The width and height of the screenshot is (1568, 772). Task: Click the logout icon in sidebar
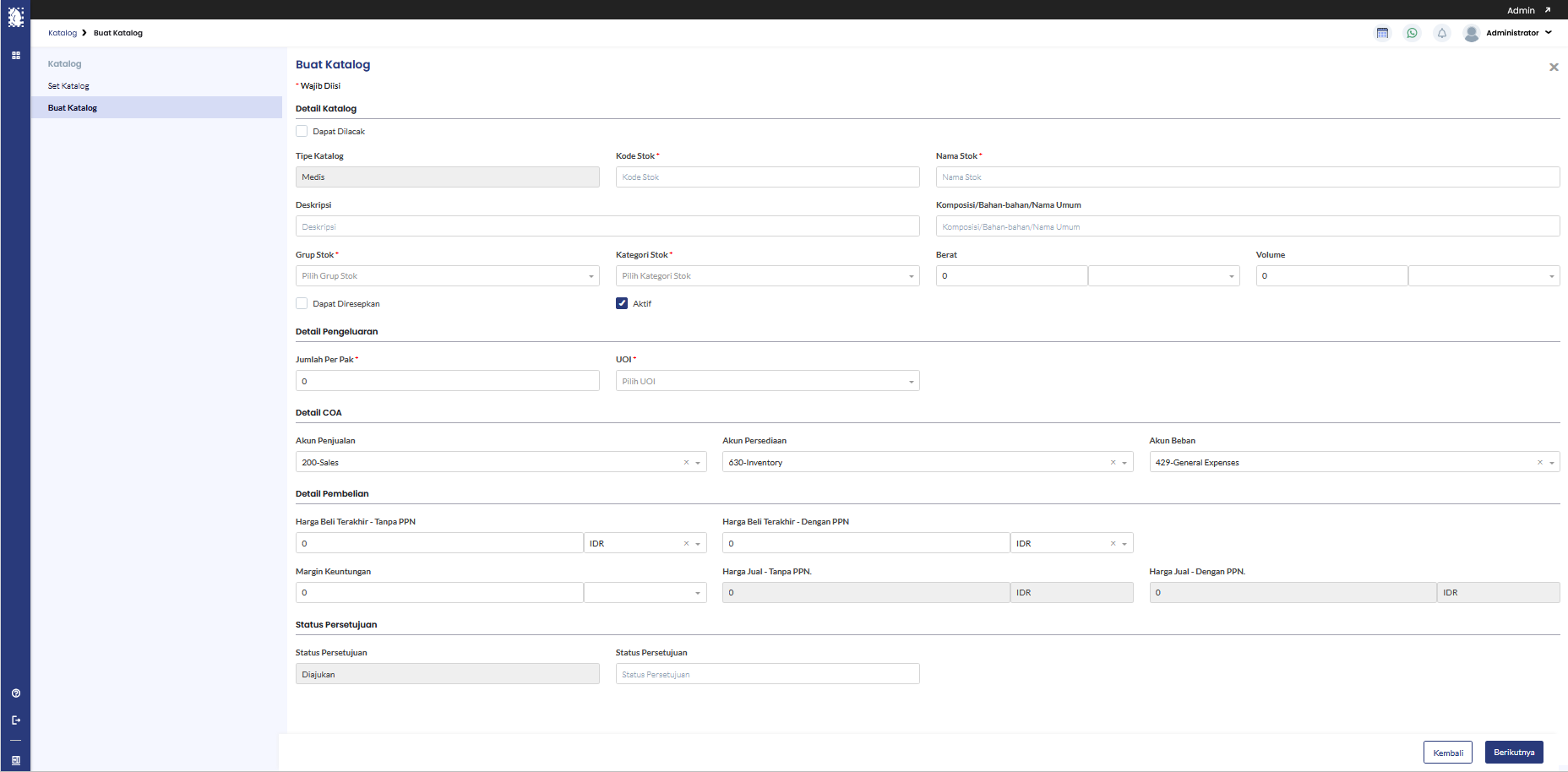(x=16, y=720)
